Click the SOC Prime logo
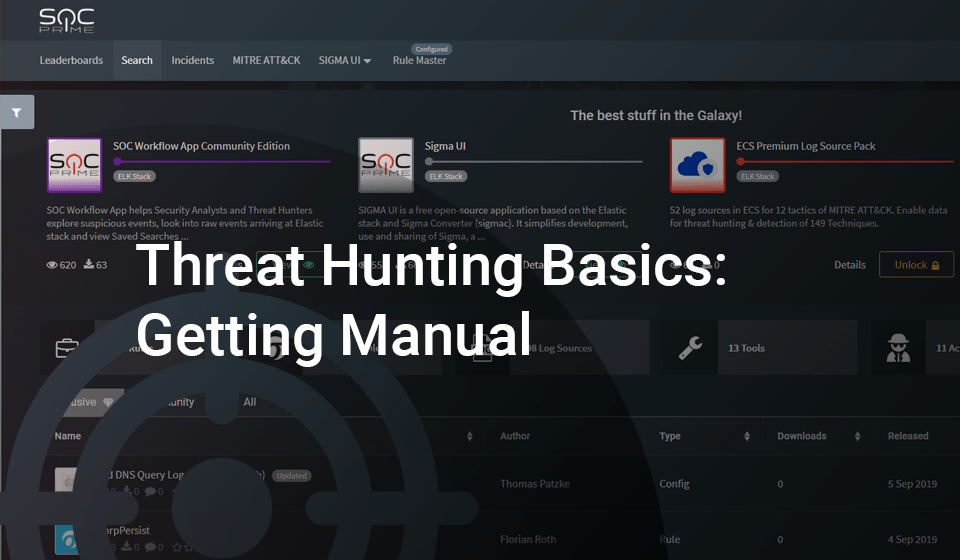The height and width of the screenshot is (560, 960). point(67,20)
